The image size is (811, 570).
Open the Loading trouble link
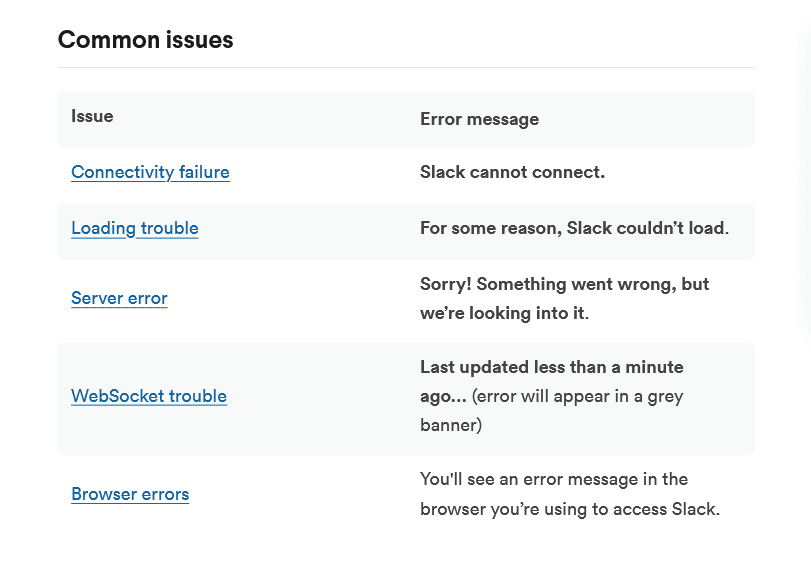pos(135,228)
